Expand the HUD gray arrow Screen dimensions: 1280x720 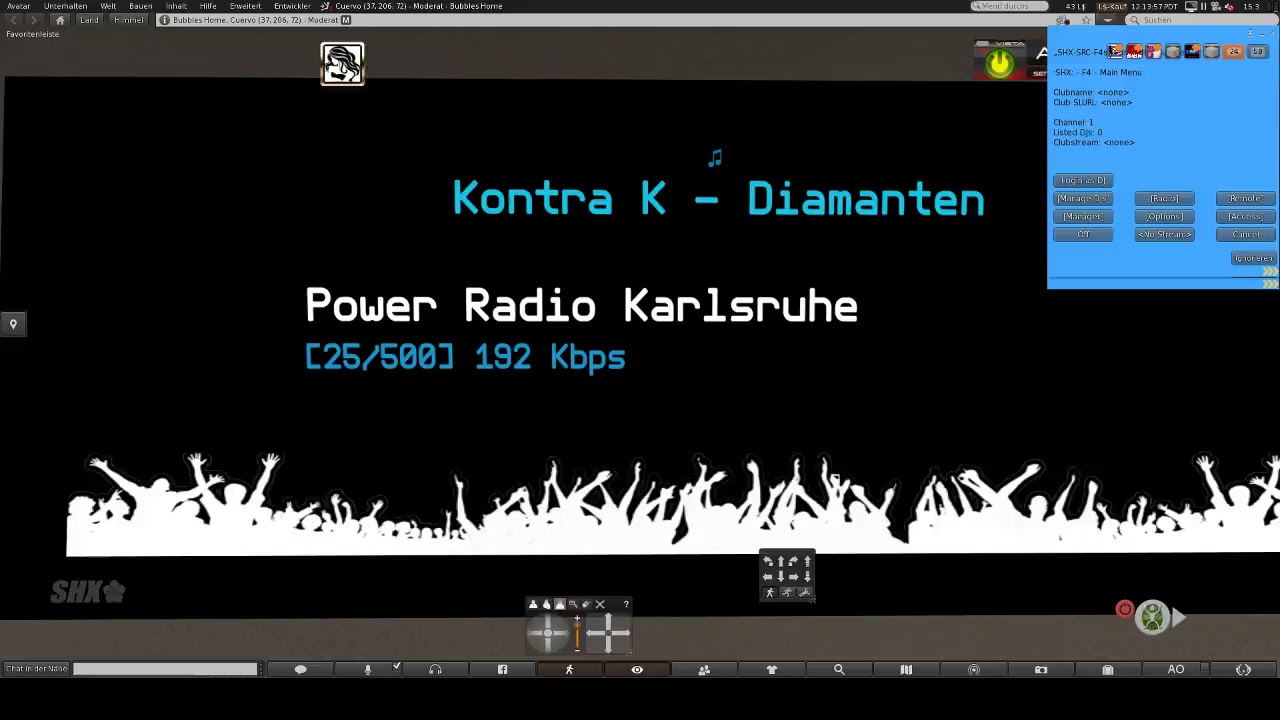pos(1179,618)
